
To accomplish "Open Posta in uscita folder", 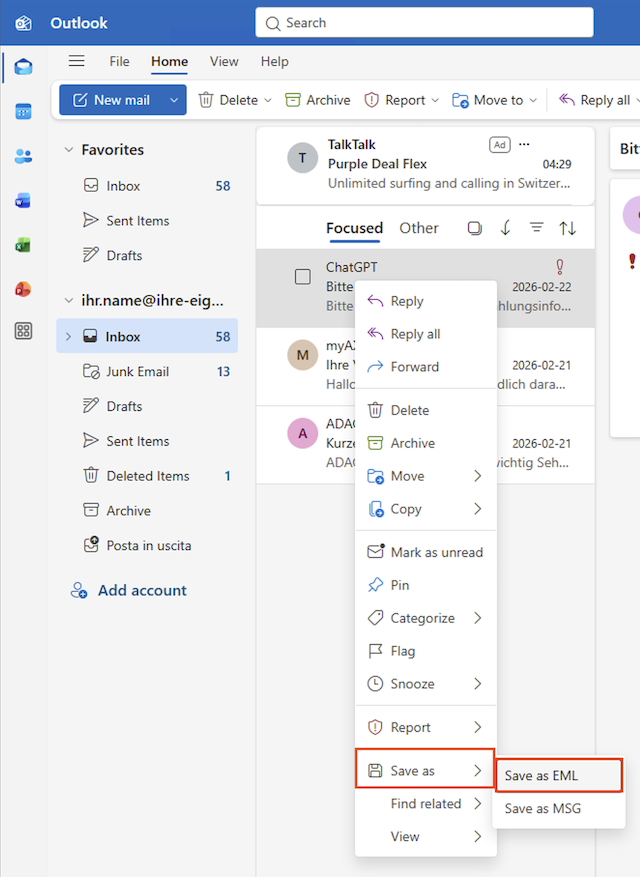I will tap(147, 545).
